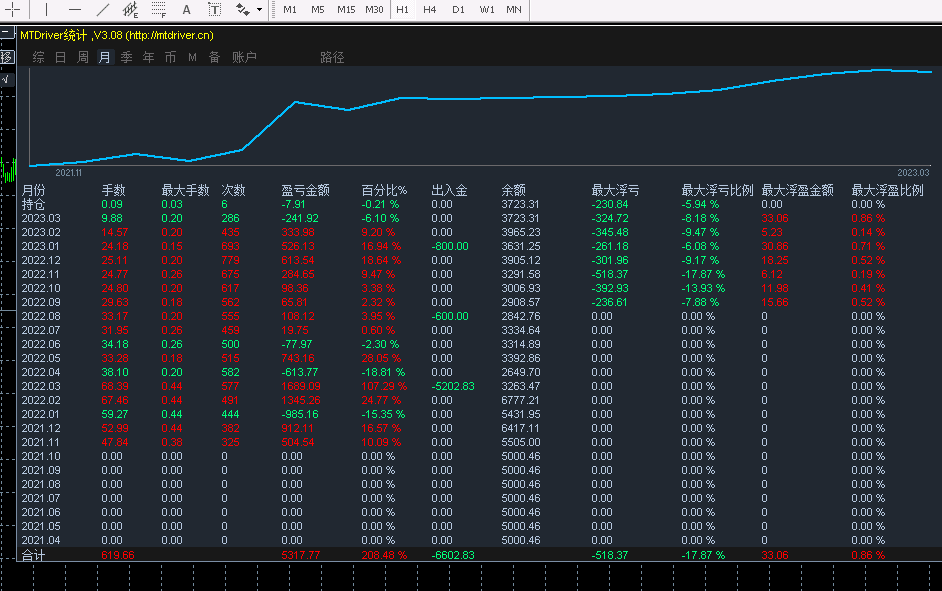Click the 移 move button
Viewport: 942px width, 591px height.
pyautogui.click(x=7, y=57)
